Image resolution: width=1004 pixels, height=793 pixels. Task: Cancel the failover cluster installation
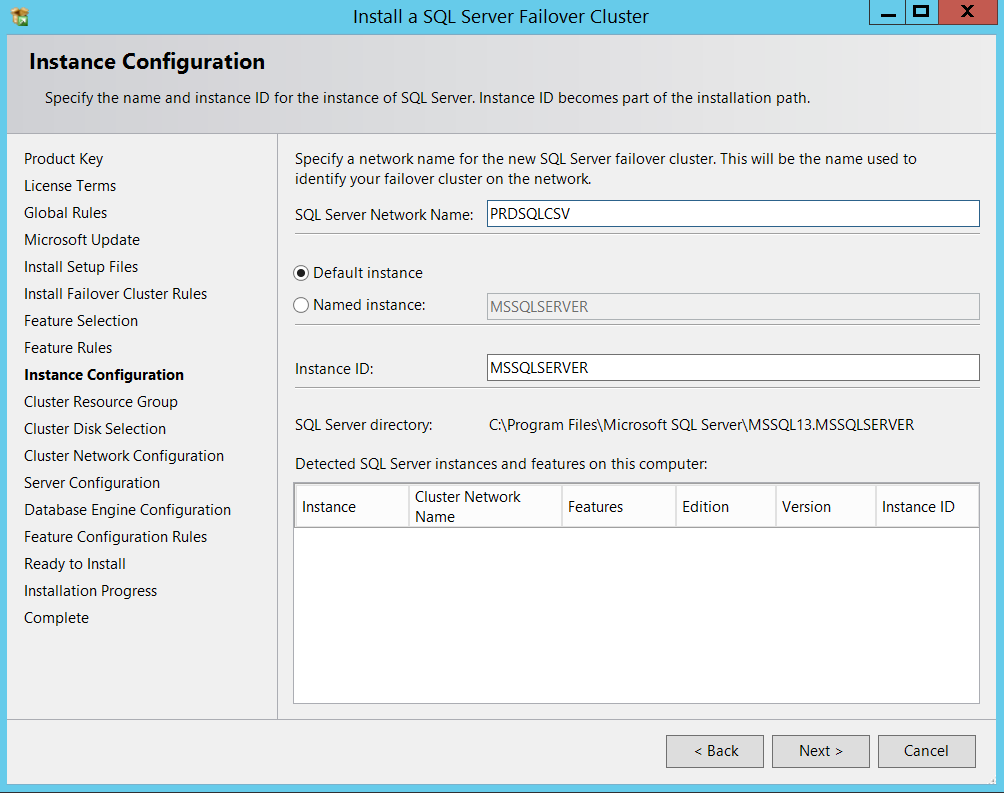point(926,751)
